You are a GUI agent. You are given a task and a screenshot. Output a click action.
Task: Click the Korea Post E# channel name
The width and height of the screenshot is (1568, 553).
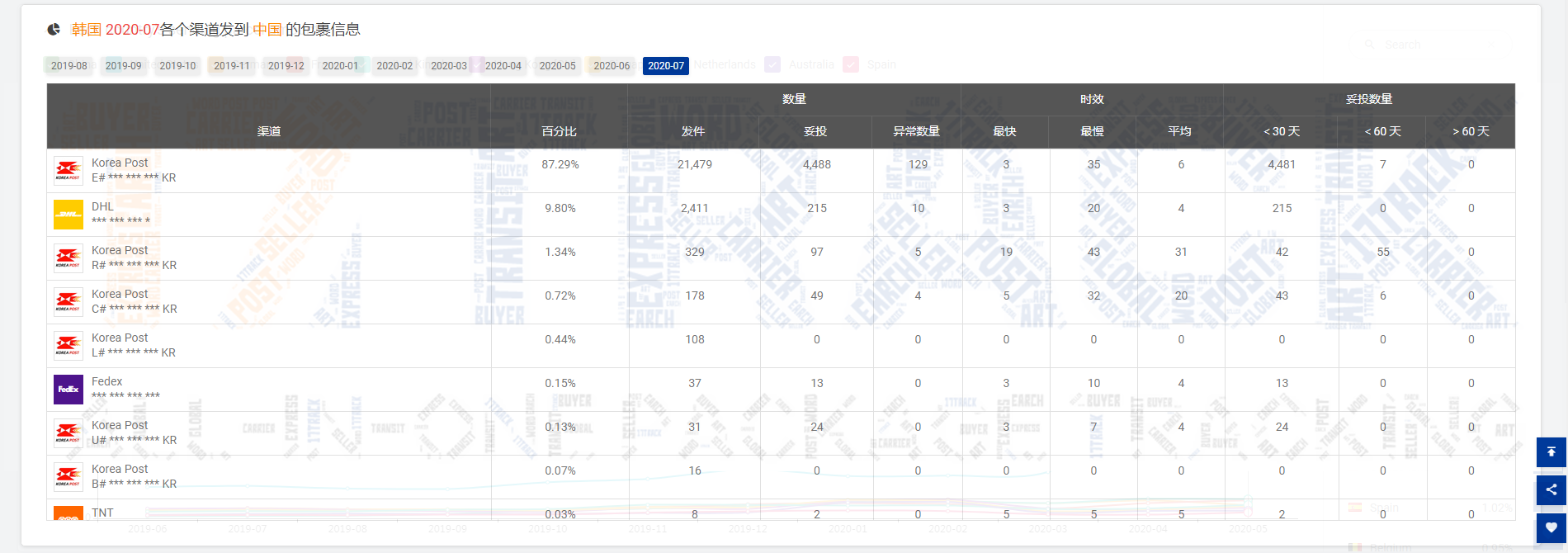120,163
